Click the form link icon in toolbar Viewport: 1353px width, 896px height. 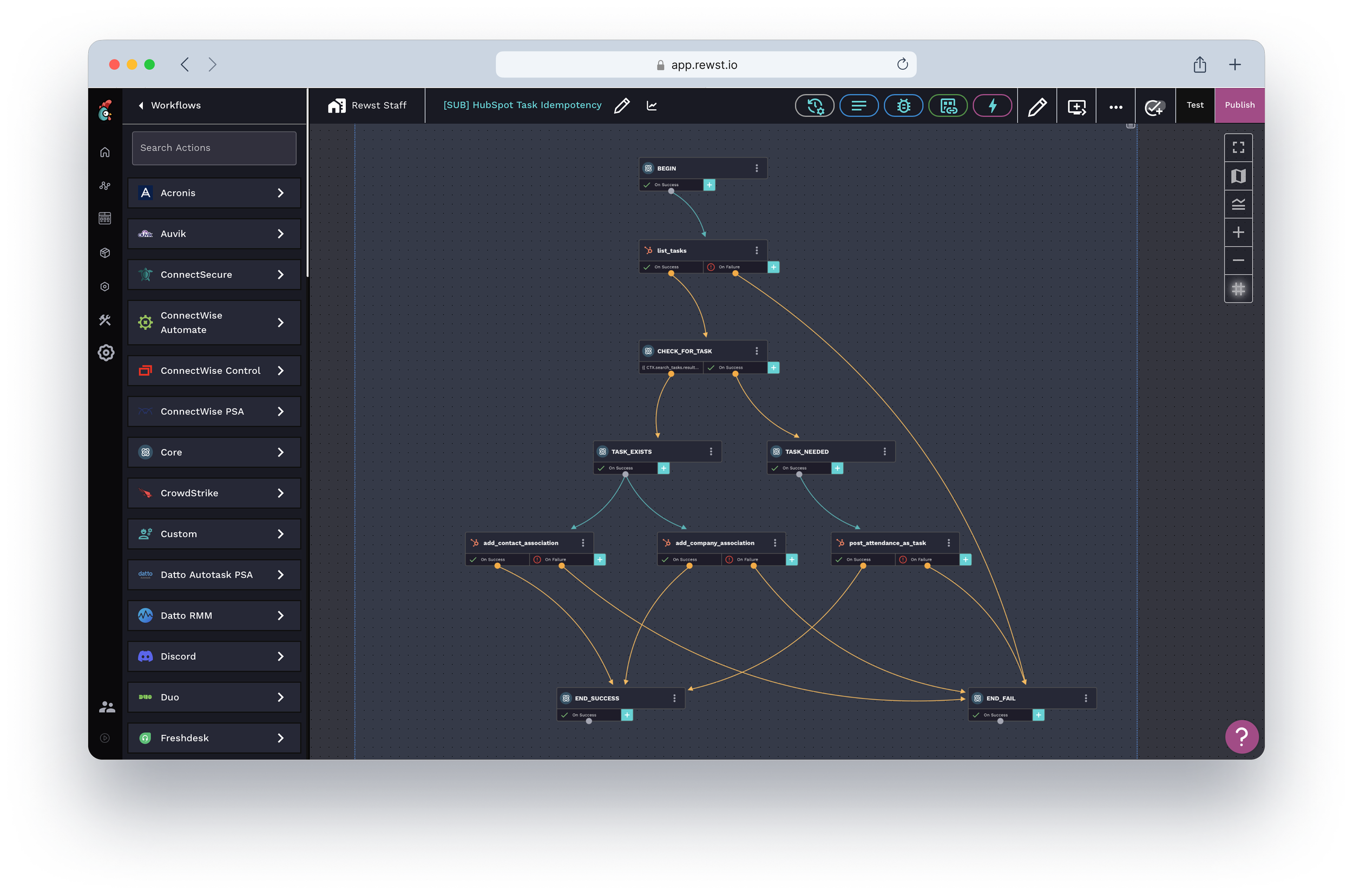[948, 106]
